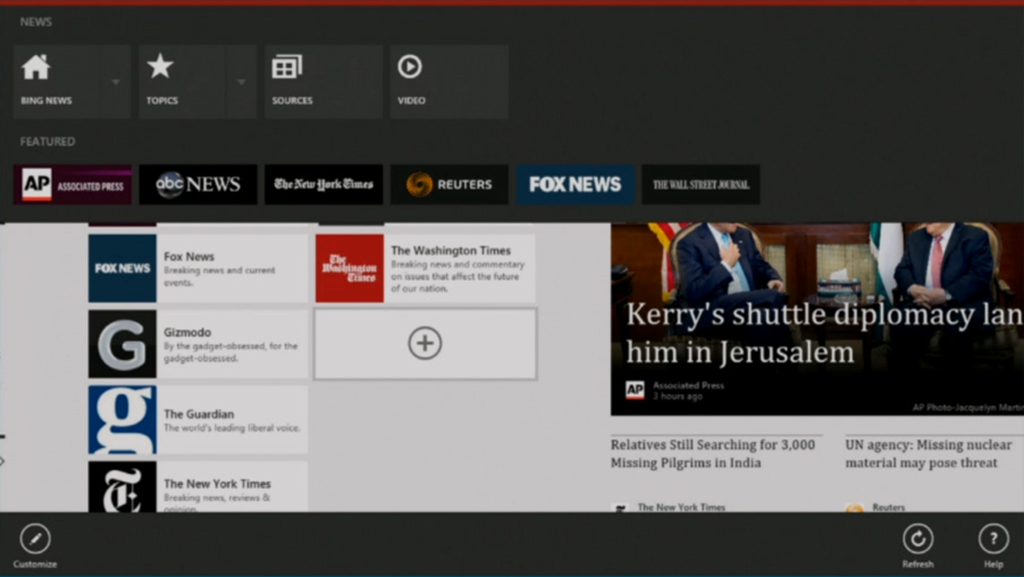The image size is (1024, 577).
Task: Click The New York Times article source label
Action: (x=681, y=507)
